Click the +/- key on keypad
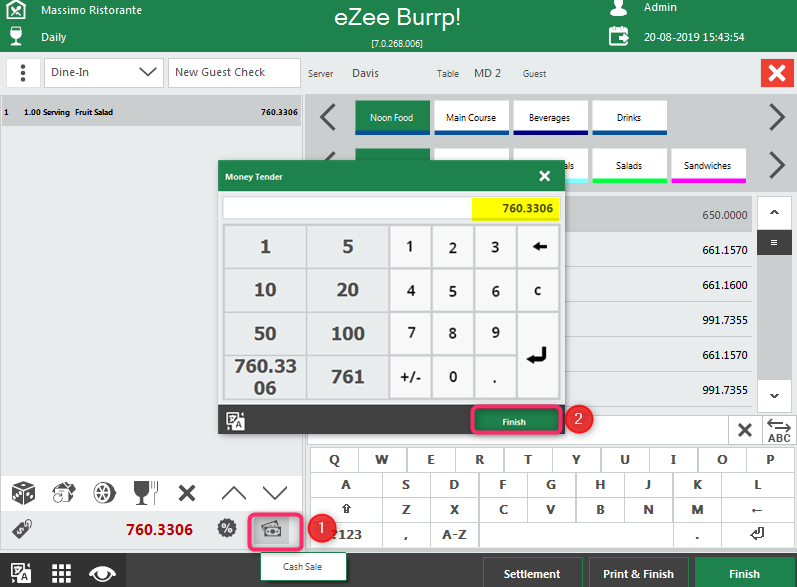This screenshot has width=797, height=587. click(410, 377)
